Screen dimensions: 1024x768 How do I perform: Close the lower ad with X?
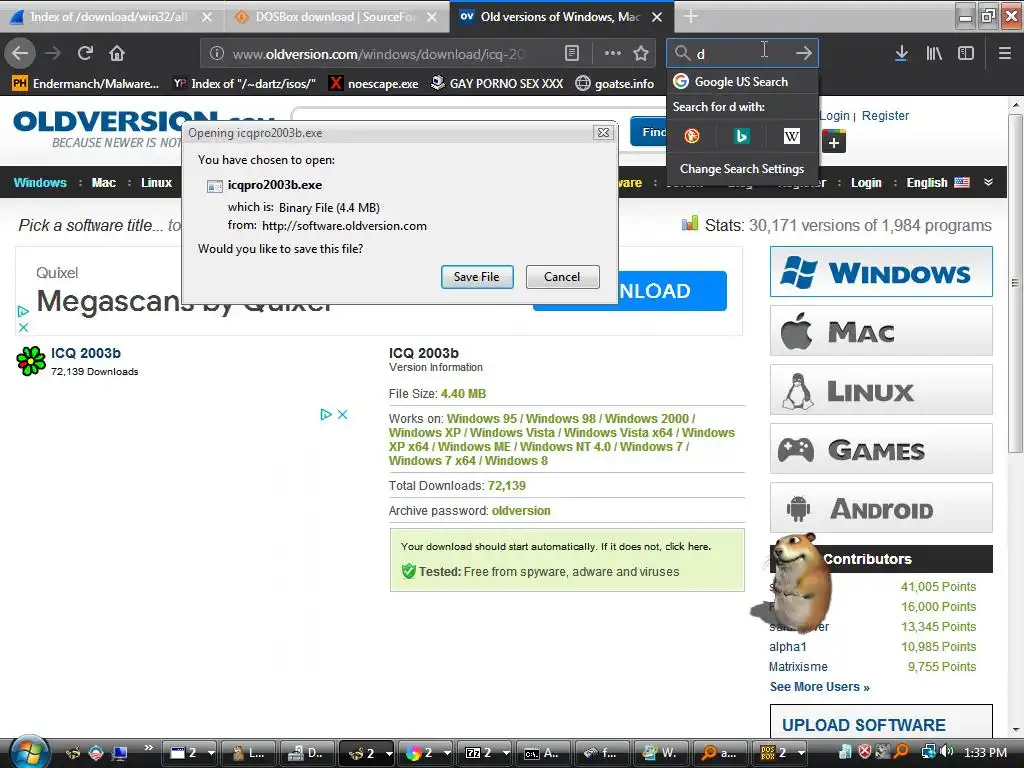click(342, 414)
